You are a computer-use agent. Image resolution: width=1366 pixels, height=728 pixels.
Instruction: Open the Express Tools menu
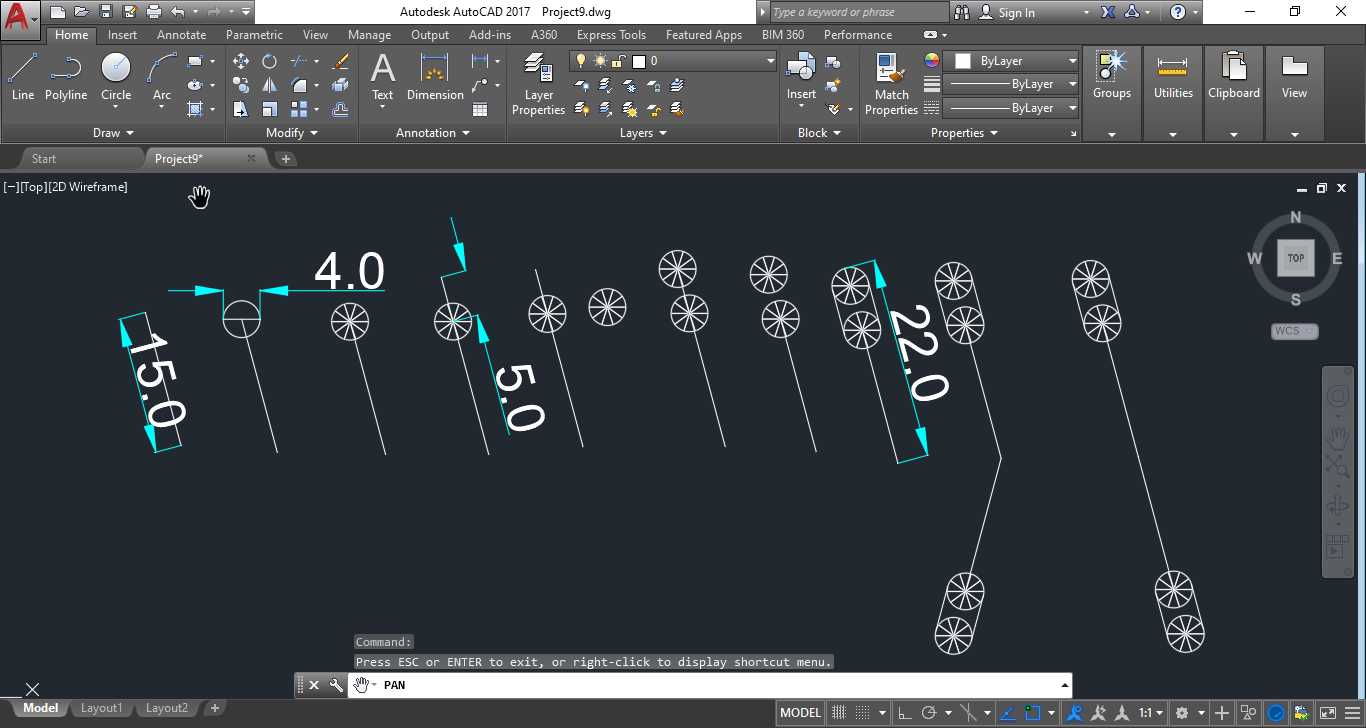click(611, 34)
